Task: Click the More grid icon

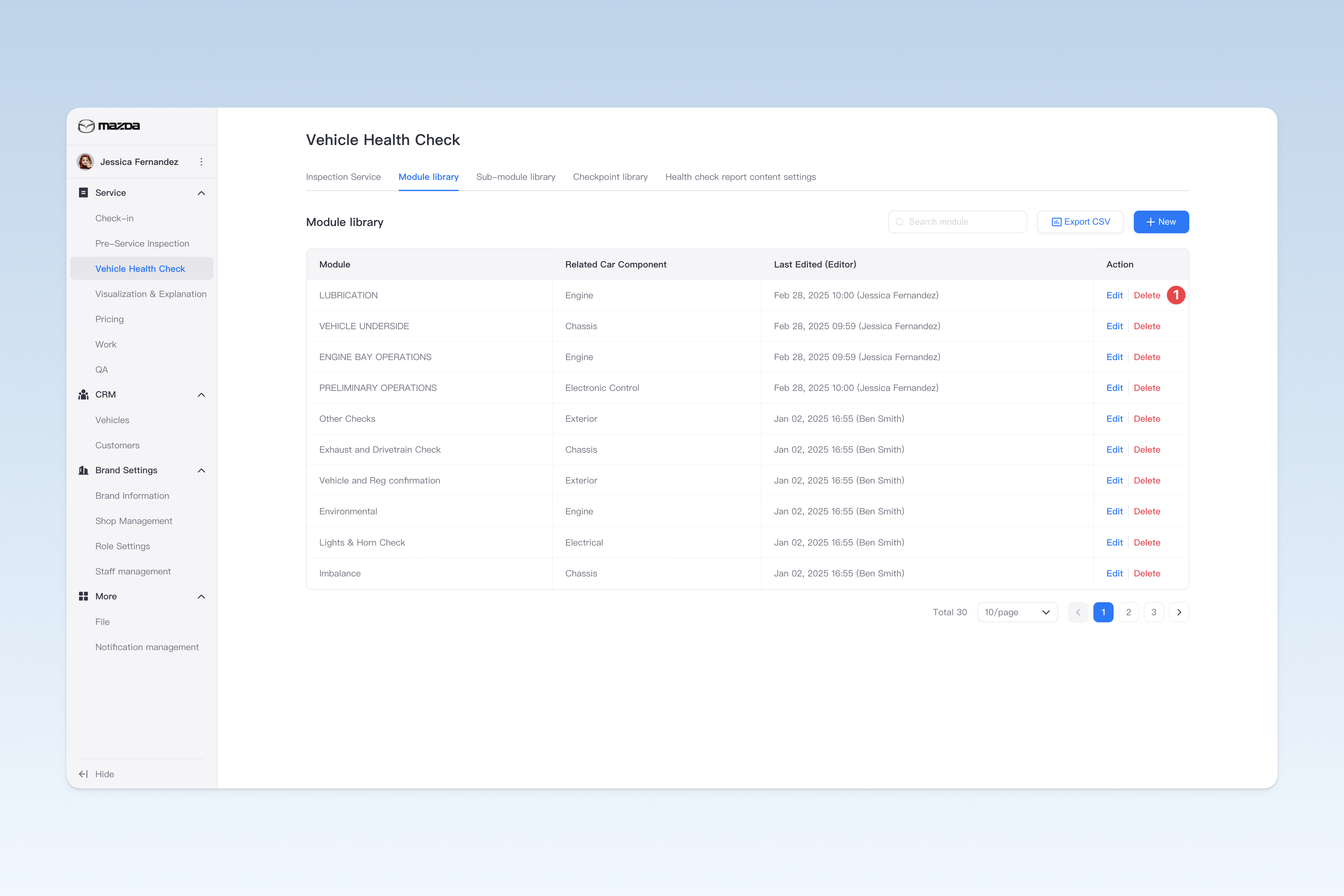Action: (83, 596)
